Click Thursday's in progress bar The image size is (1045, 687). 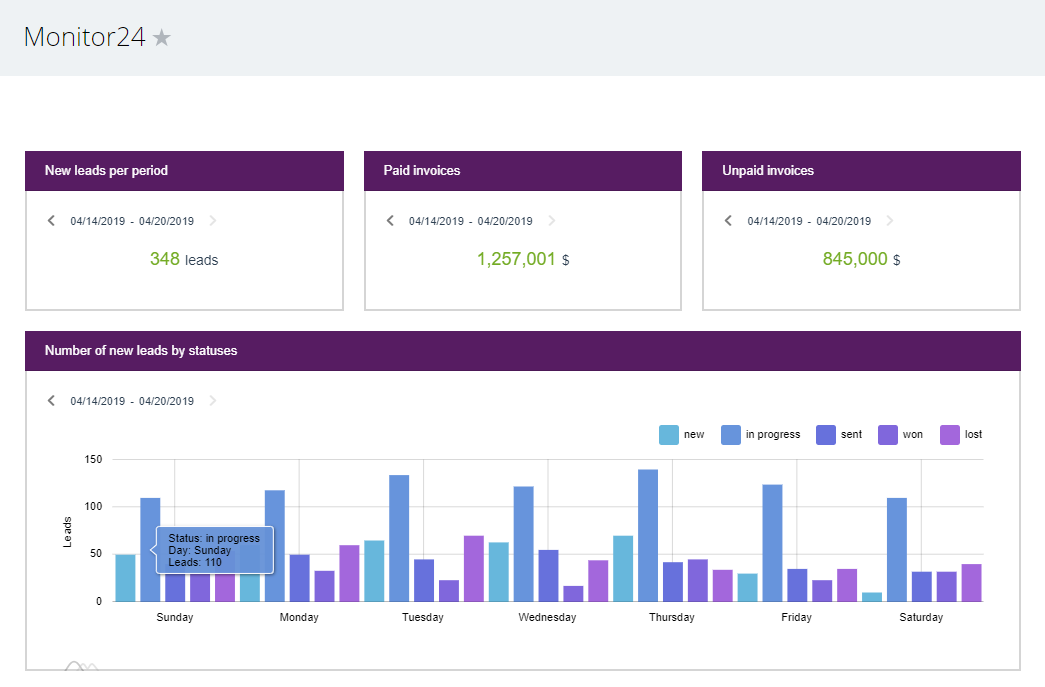tap(647, 535)
